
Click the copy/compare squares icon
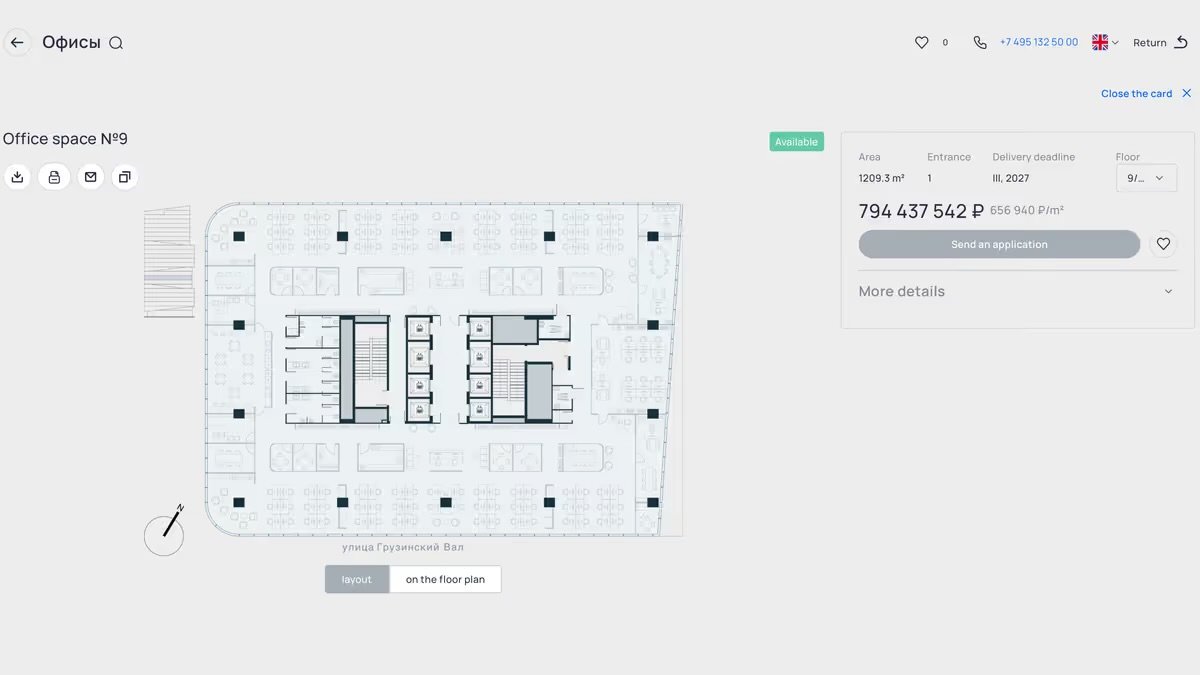[124, 177]
